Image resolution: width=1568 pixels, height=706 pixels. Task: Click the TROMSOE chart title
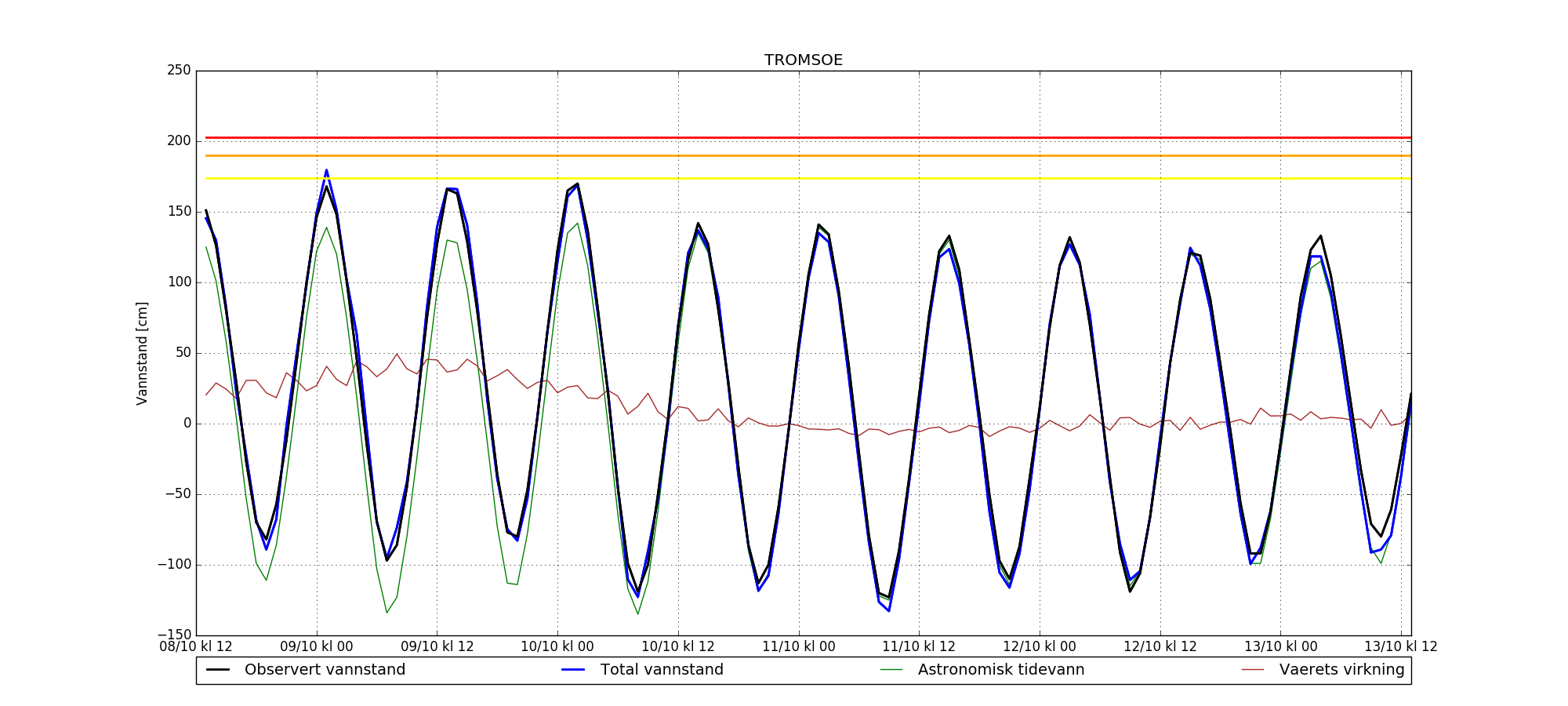(x=804, y=60)
